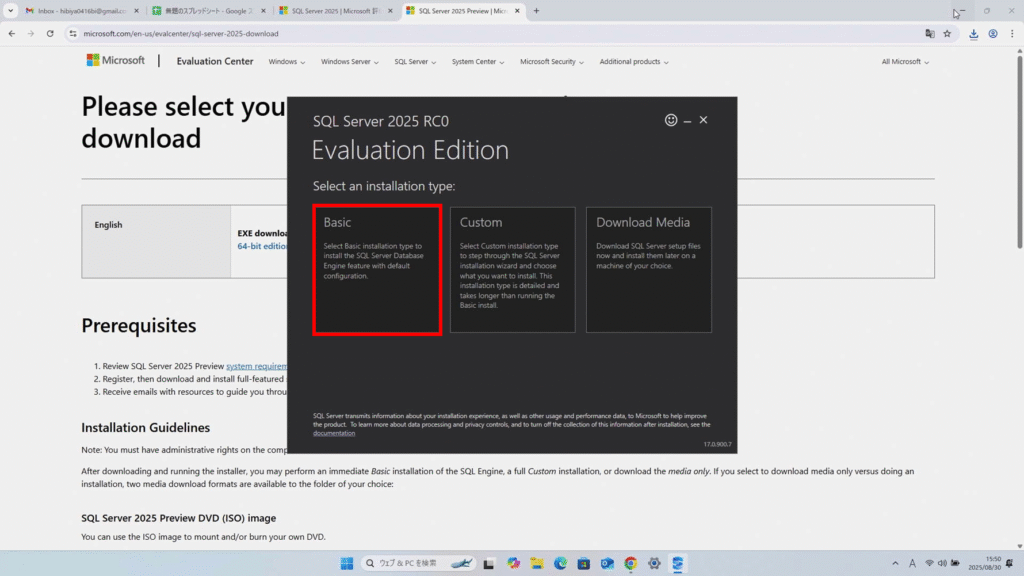Open Task View on the taskbar
This screenshot has height=576, width=1024.
tap(488, 564)
